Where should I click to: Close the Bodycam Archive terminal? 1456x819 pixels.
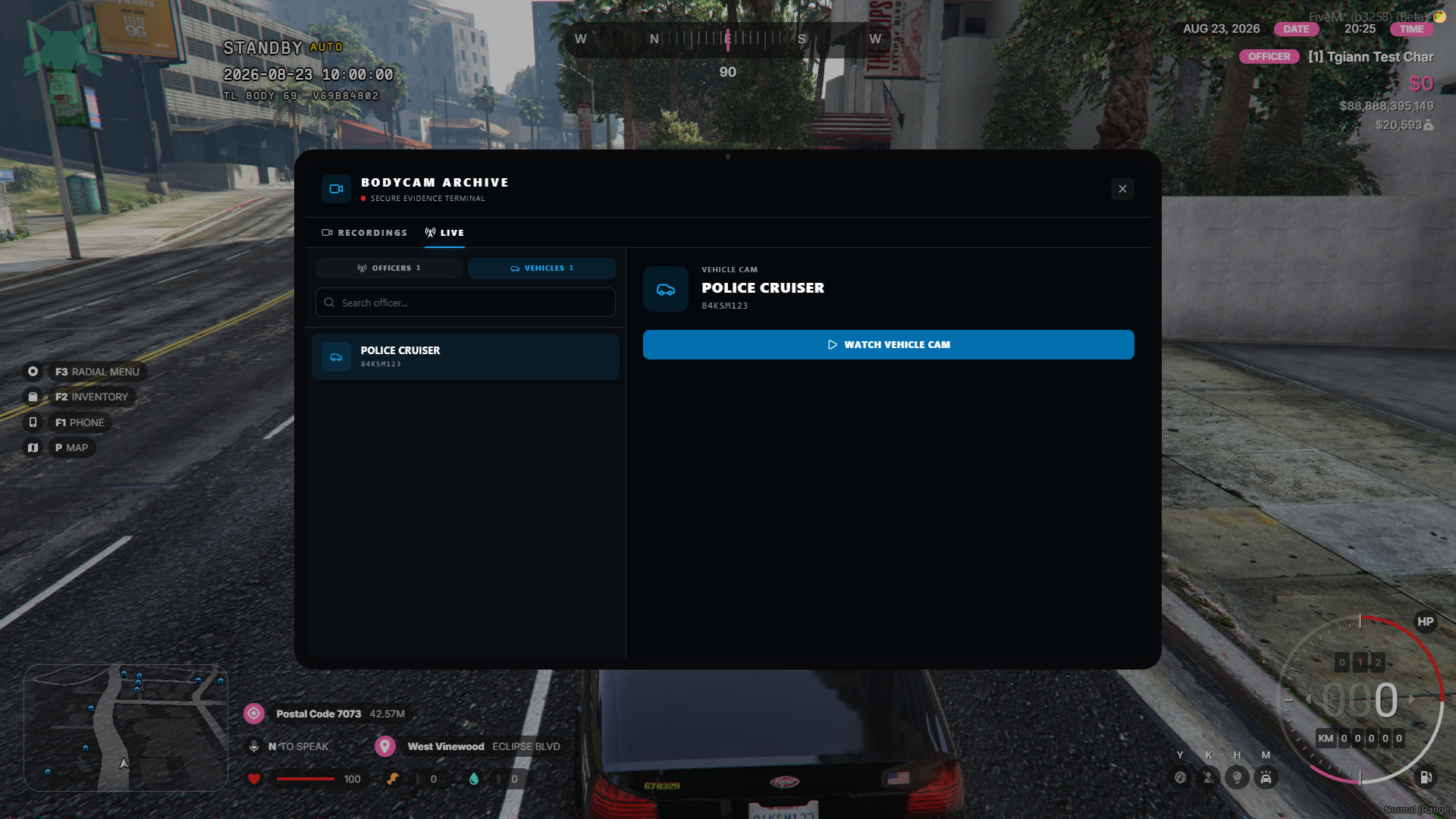pyautogui.click(x=1122, y=189)
